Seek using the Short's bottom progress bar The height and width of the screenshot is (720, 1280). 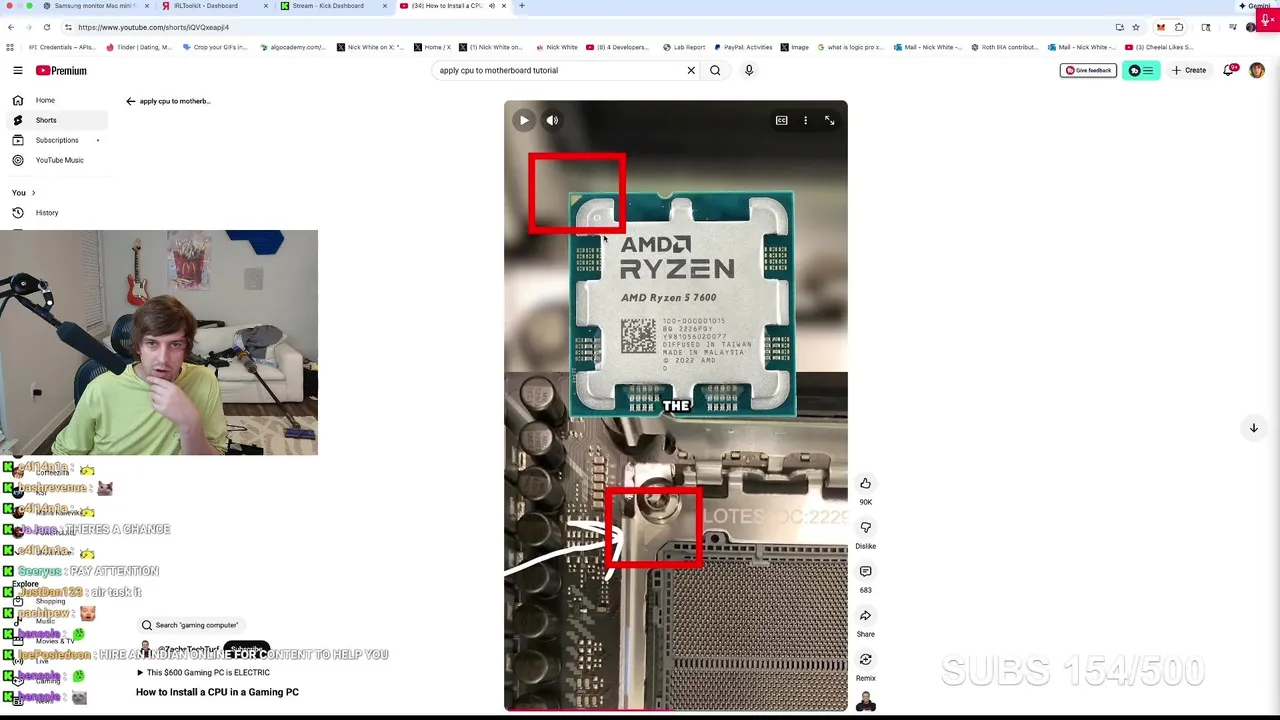click(x=676, y=709)
